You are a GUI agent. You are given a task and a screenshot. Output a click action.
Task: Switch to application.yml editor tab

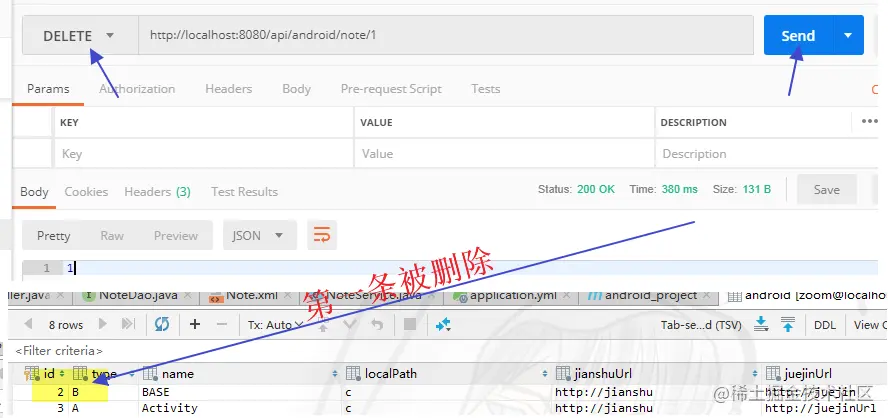(513, 295)
